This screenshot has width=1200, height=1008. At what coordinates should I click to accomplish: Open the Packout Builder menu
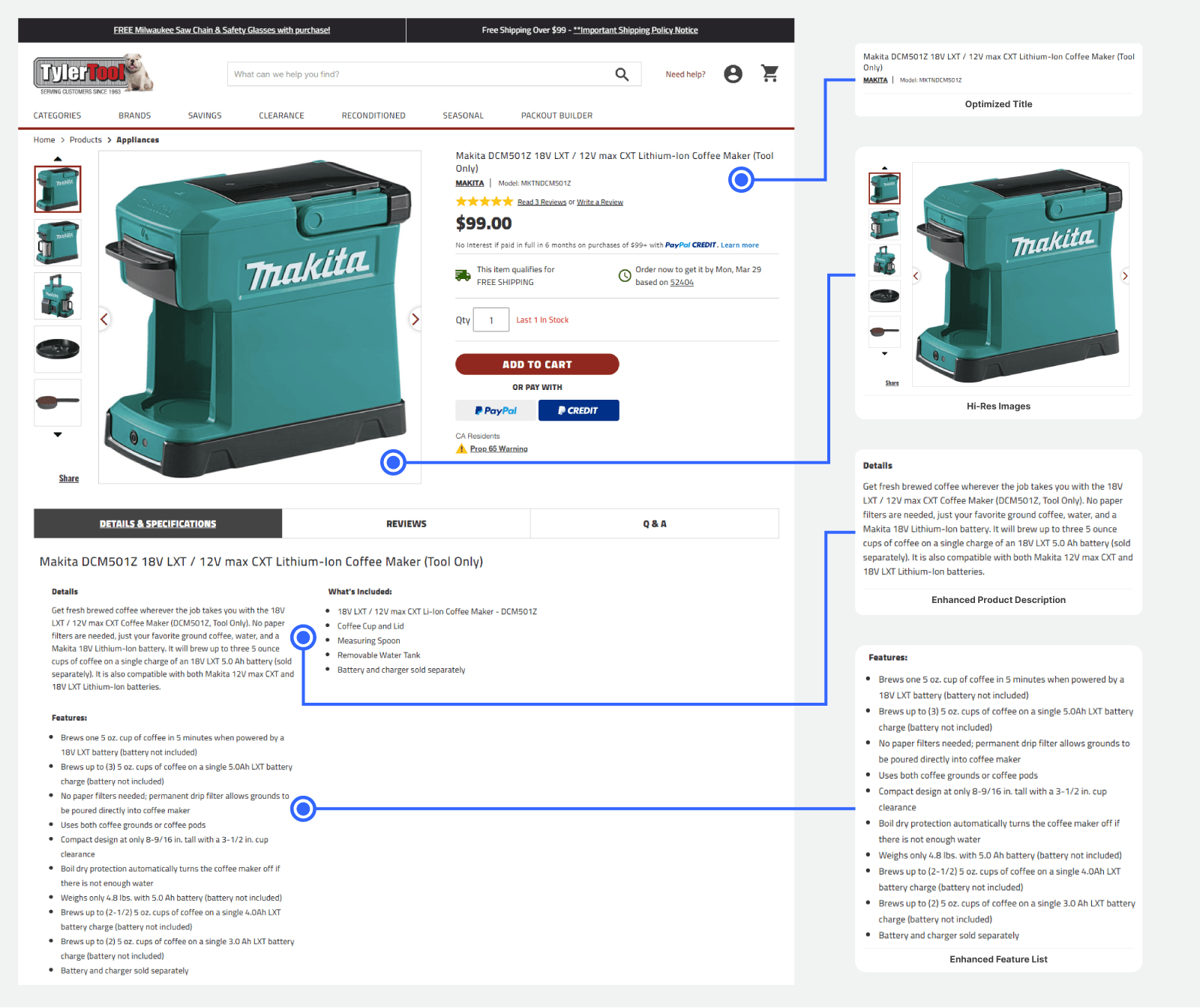556,115
